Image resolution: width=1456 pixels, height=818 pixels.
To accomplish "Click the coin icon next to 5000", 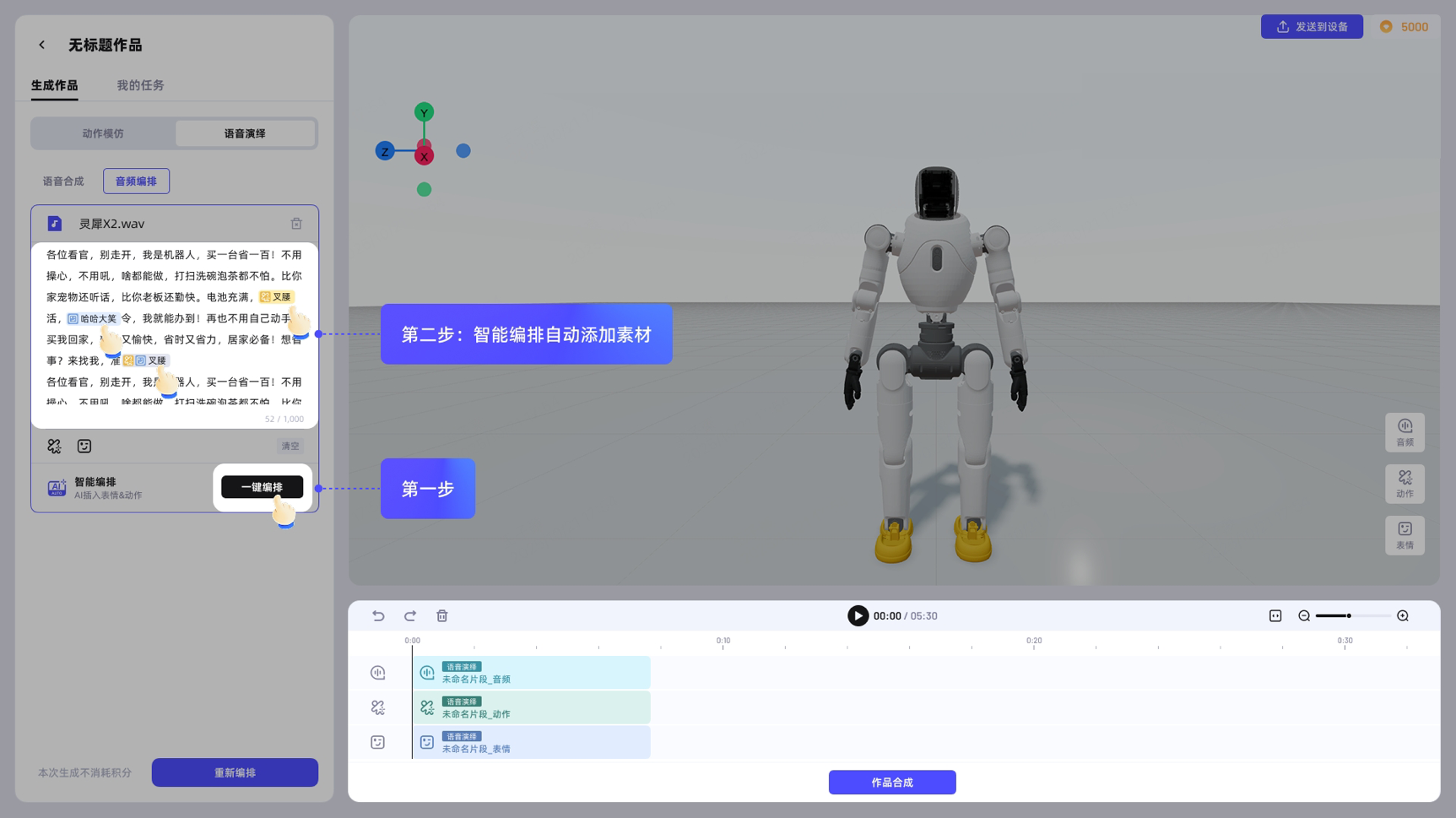I will 1386,27.
